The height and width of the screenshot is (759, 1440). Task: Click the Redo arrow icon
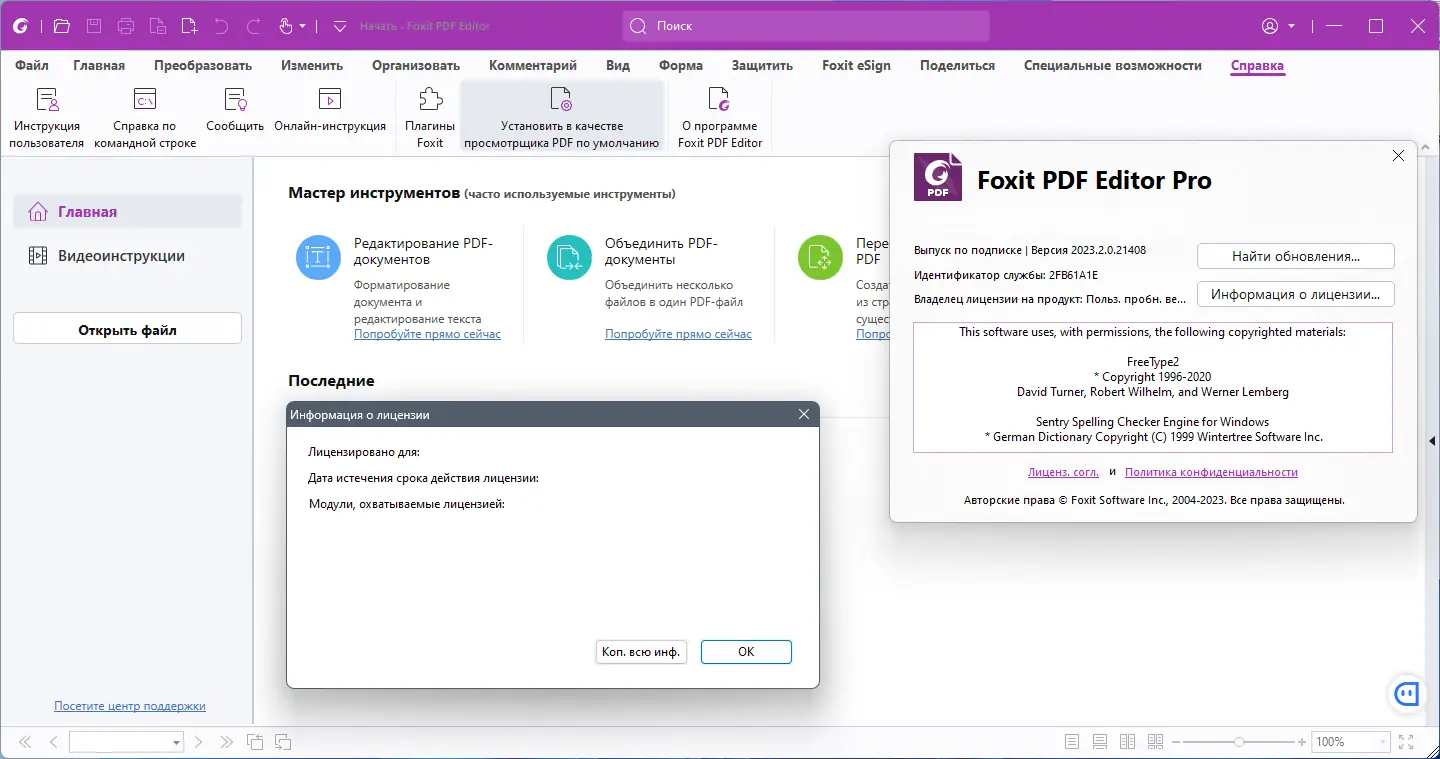click(253, 26)
